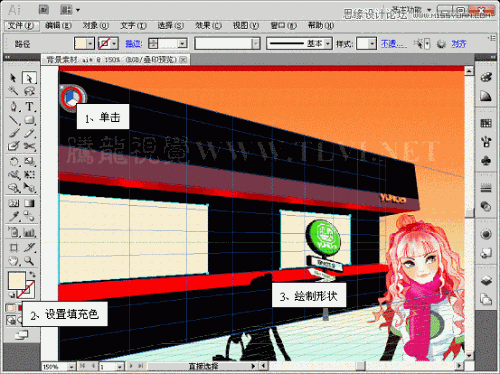Toggle the Draw Normal mode button
The height and width of the screenshot is (374, 500).
[11, 320]
